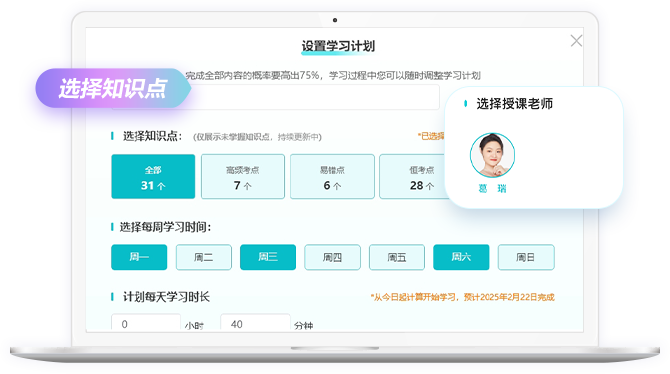Select the 全部 31个 knowledge point filter
This screenshot has height=374, width=670.
[153, 177]
